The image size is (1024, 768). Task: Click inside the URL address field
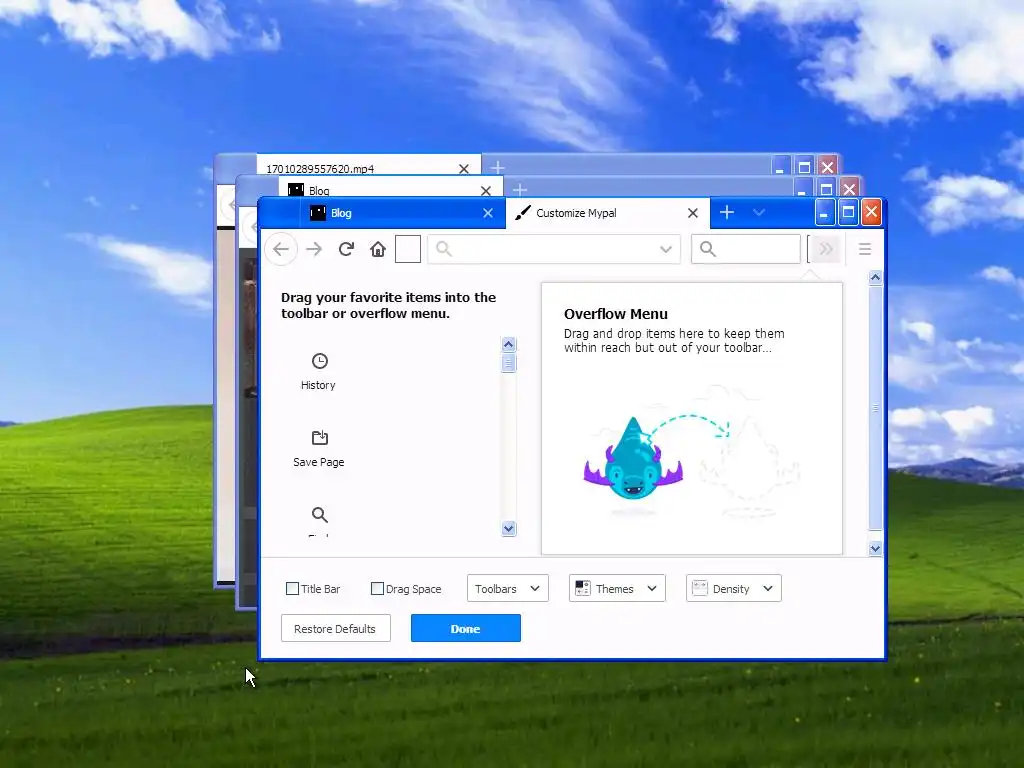coord(554,249)
